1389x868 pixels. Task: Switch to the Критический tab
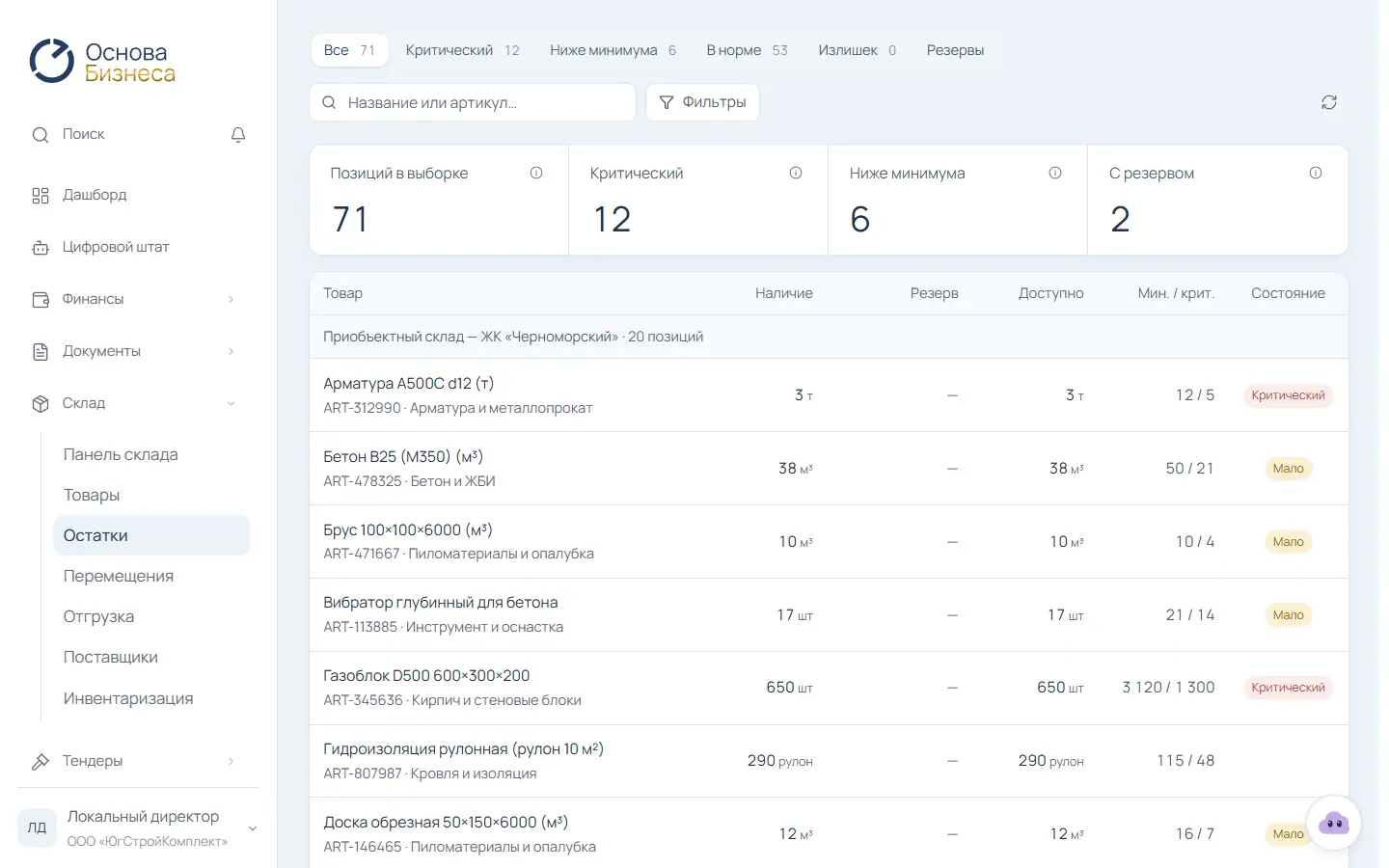[x=462, y=50]
